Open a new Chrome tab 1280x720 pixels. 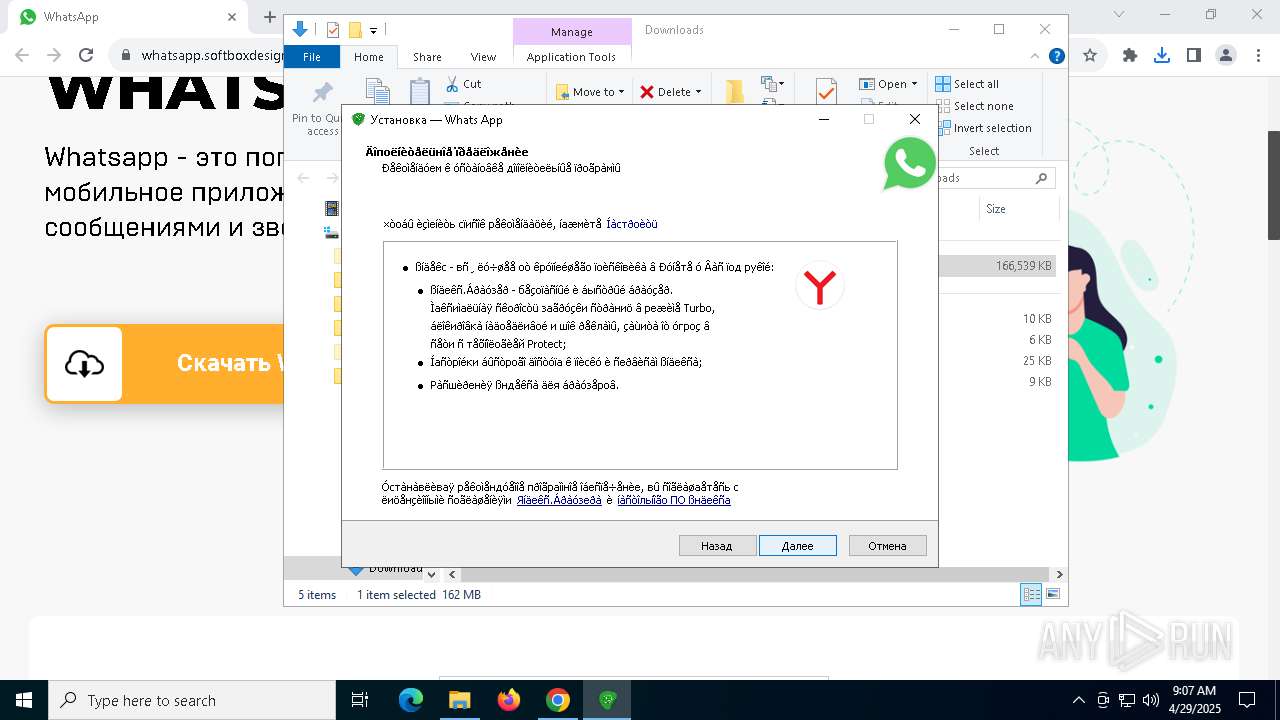coord(269,17)
